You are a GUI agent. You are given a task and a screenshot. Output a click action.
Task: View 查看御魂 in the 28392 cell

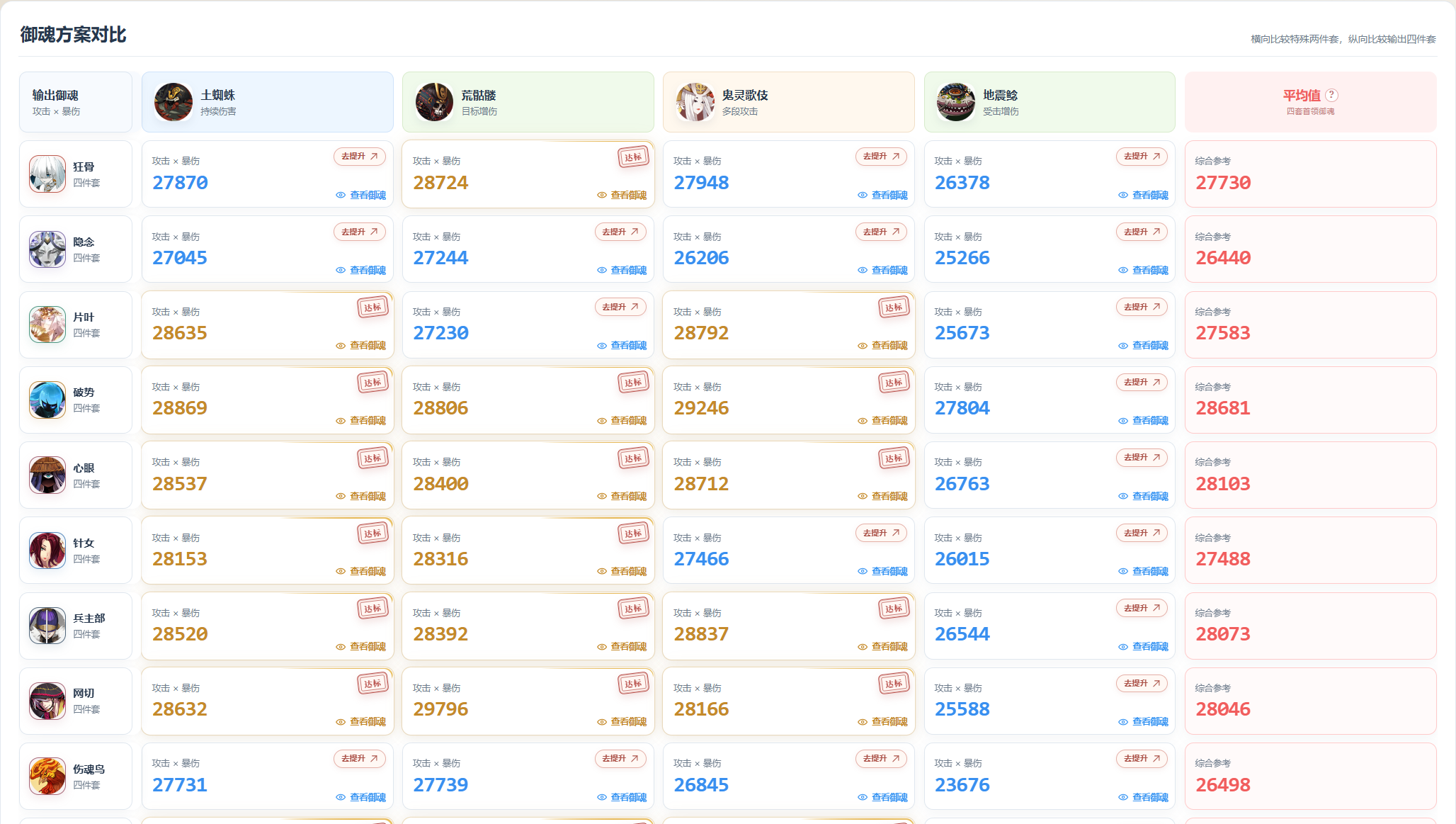coord(622,647)
